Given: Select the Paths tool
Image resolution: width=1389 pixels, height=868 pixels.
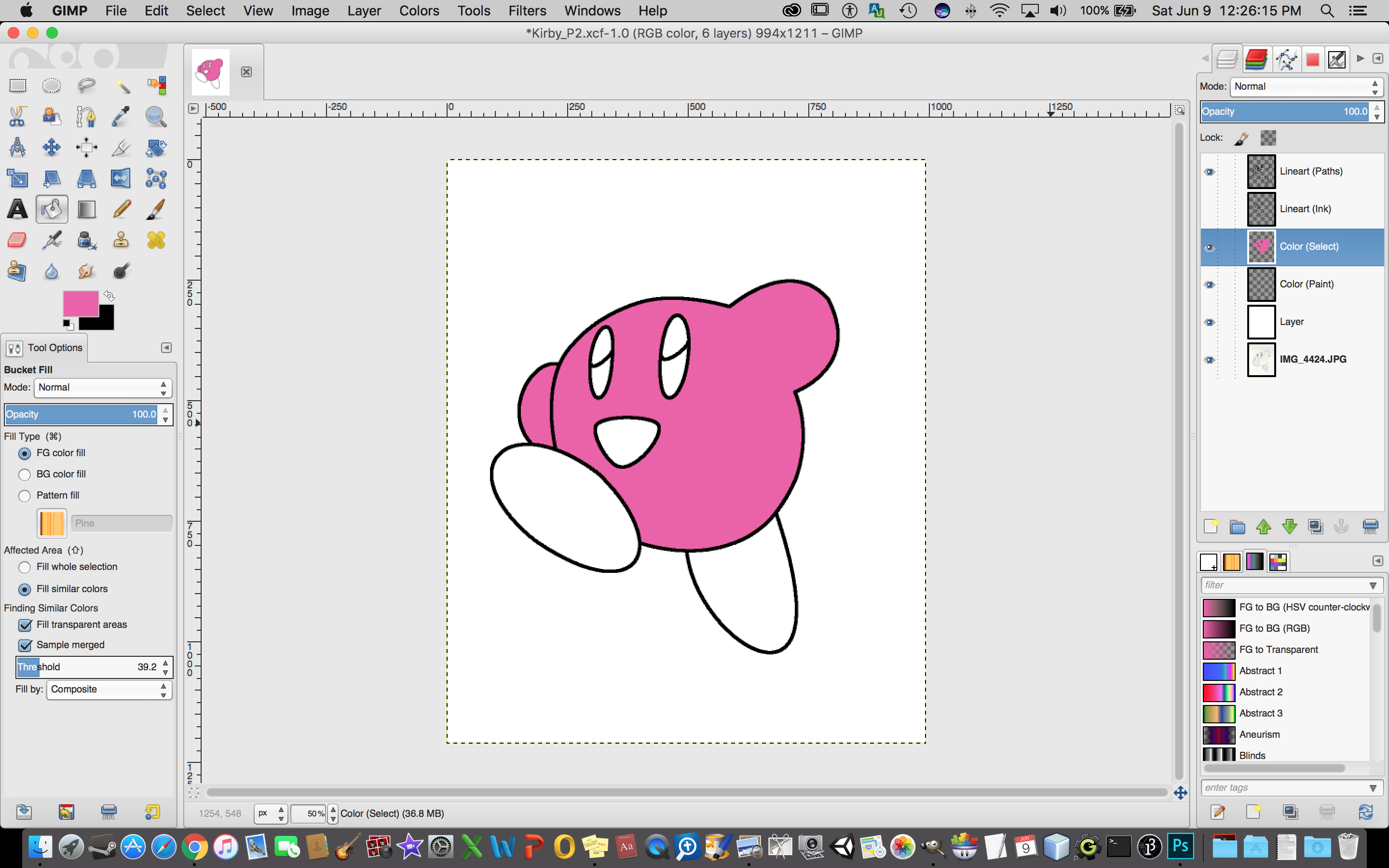Looking at the screenshot, I should (x=87, y=117).
